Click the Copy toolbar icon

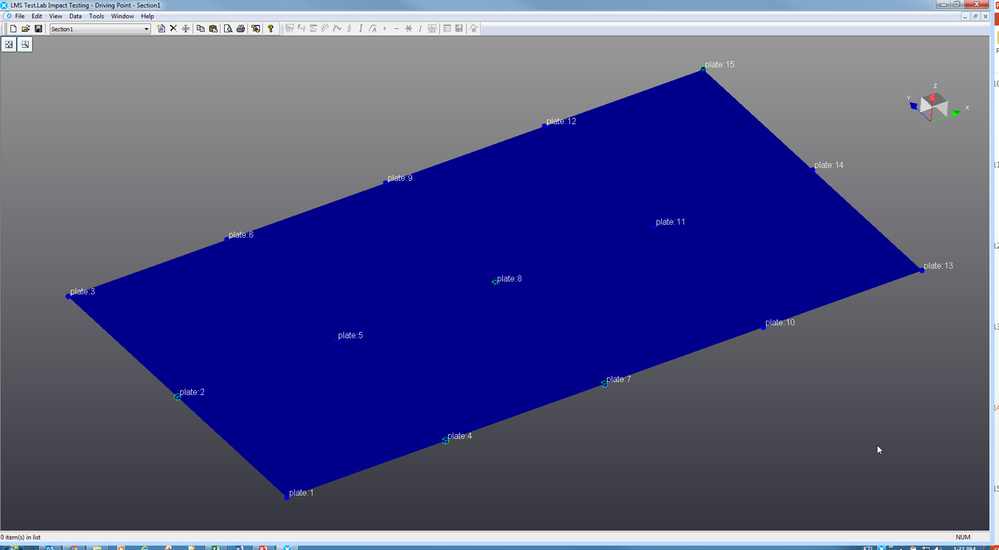[x=200, y=29]
